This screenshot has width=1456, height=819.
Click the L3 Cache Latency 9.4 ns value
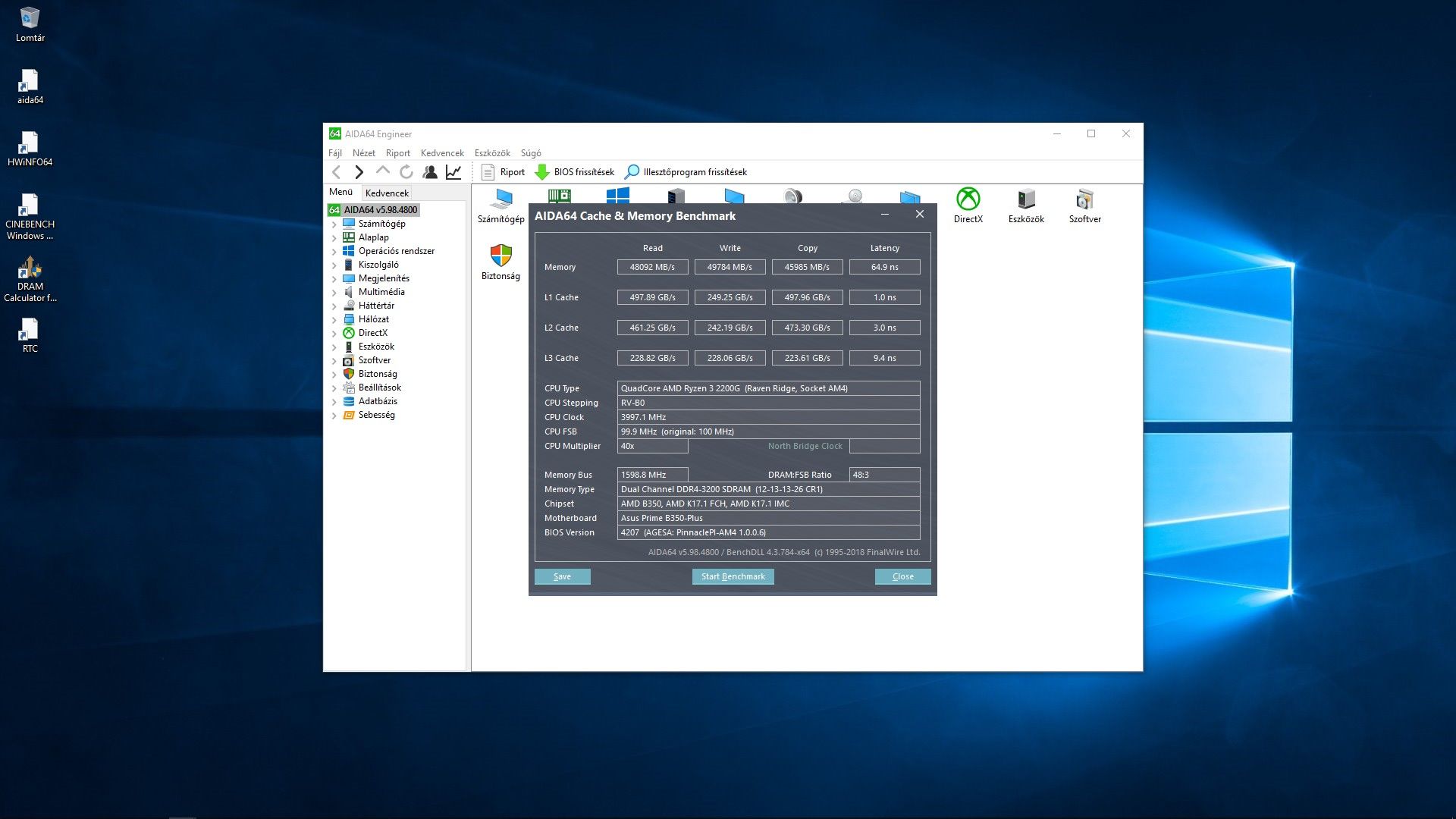(x=885, y=358)
